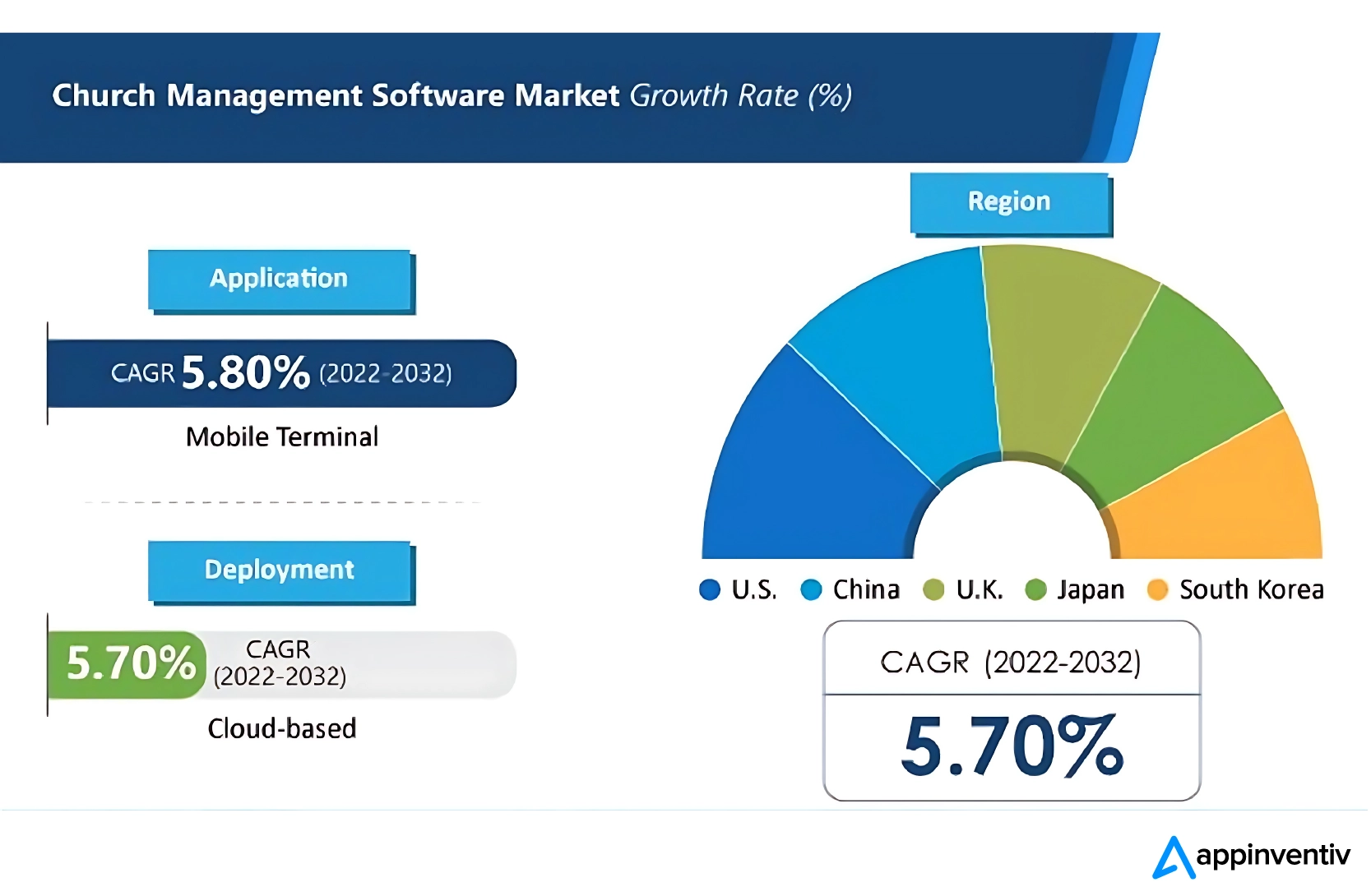Click the Church Management Software Market title
Image resolution: width=1371 pixels, height=896 pixels.
point(336,96)
